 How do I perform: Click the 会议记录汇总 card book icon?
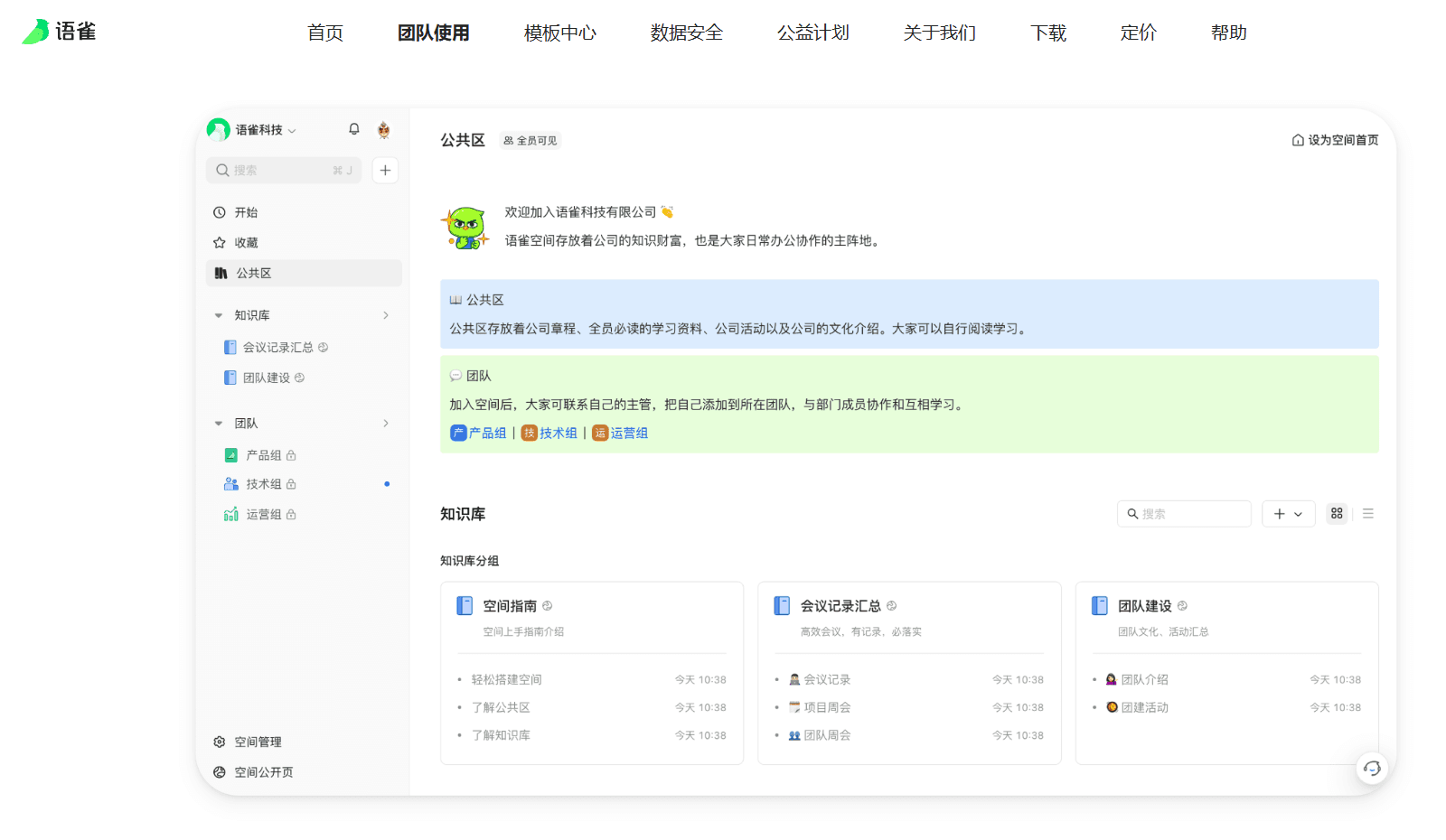tap(782, 605)
